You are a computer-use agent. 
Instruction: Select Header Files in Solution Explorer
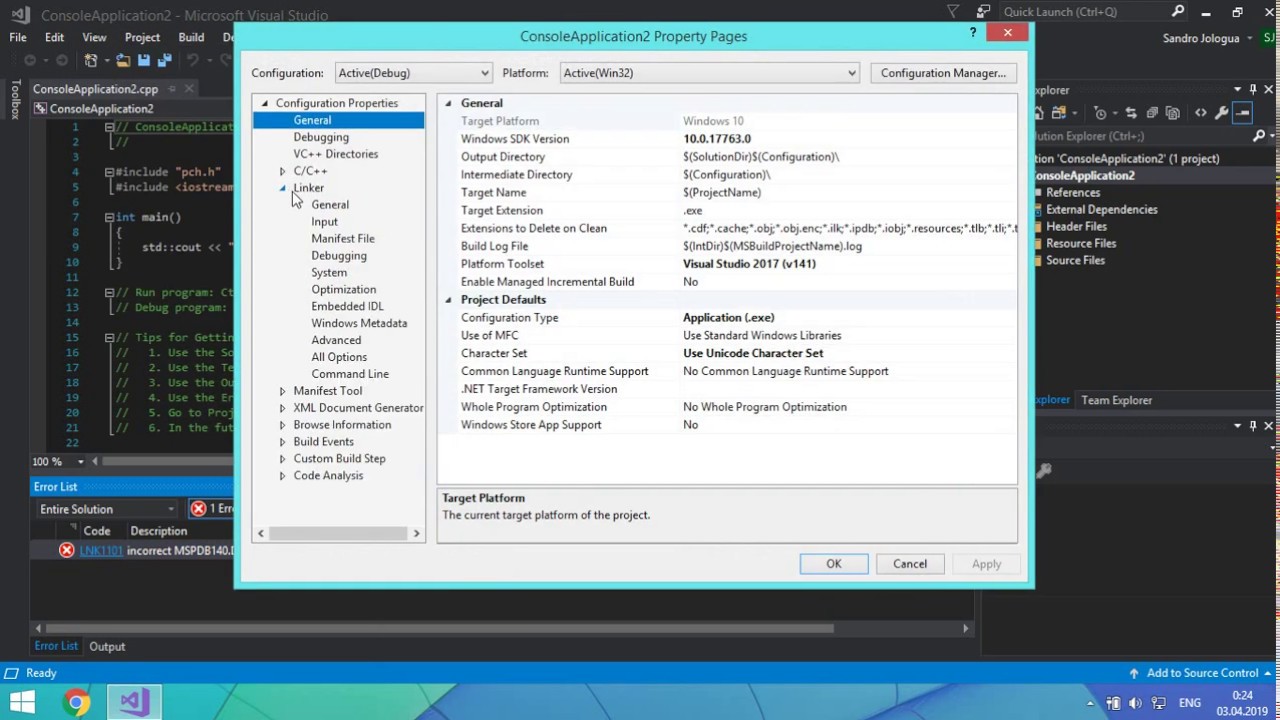[x=1076, y=226]
